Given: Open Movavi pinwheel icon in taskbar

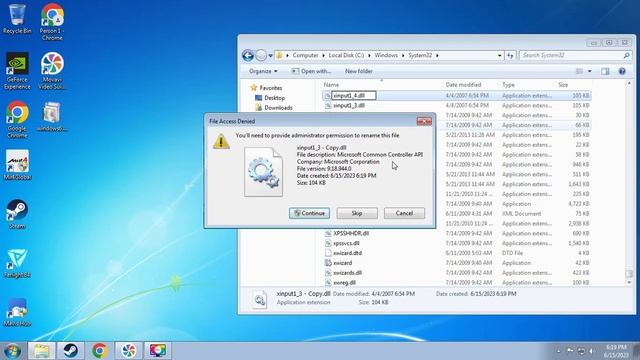Looking at the screenshot, I should (128, 351).
